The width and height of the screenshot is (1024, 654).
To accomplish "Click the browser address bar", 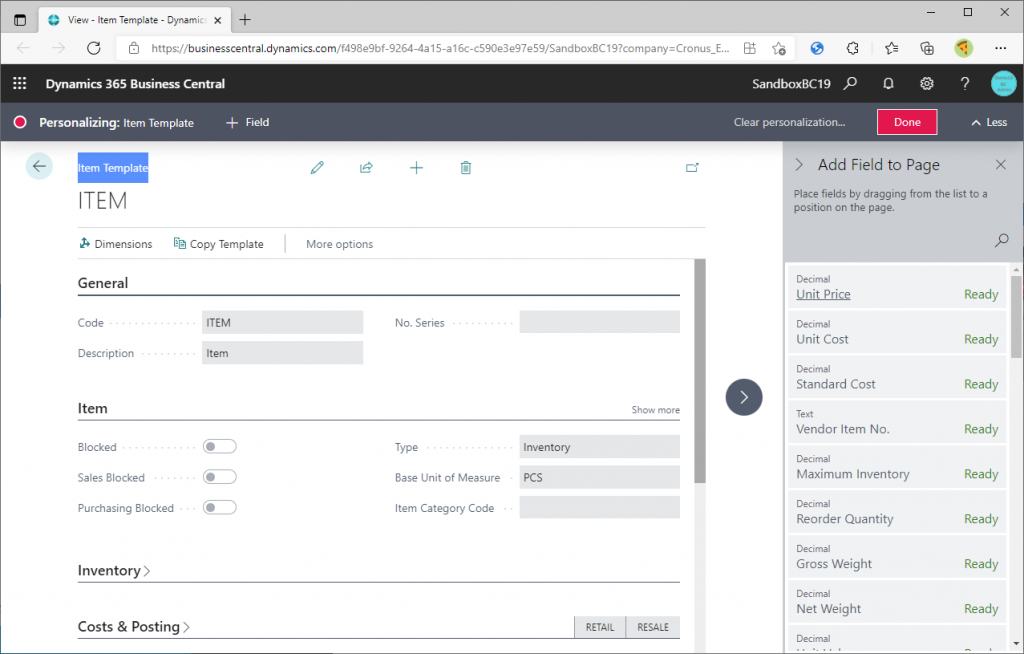I will (x=440, y=48).
